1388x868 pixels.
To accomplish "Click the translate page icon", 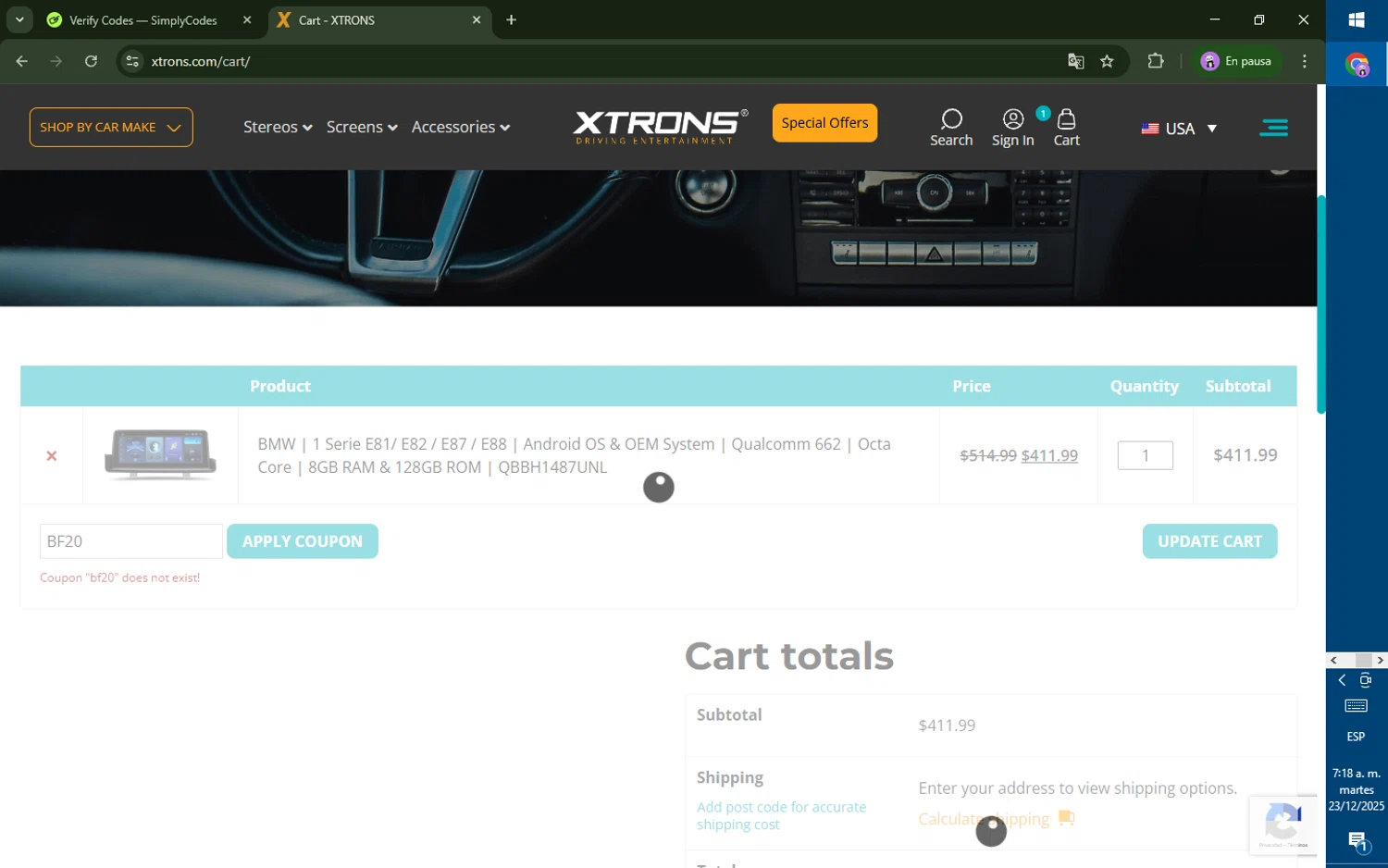I will [1075, 61].
